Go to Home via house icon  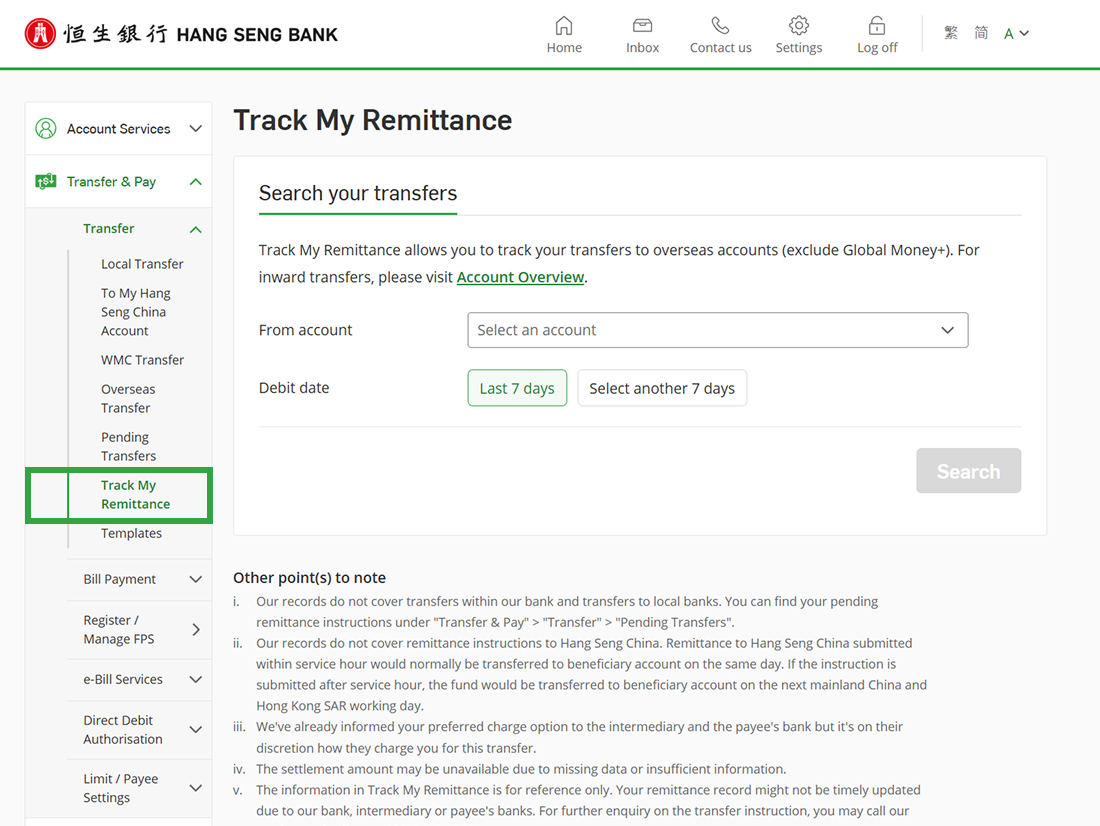(564, 26)
